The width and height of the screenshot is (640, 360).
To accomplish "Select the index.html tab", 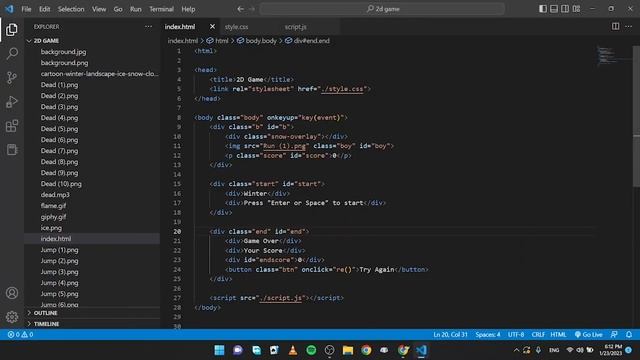I will [x=180, y=27].
